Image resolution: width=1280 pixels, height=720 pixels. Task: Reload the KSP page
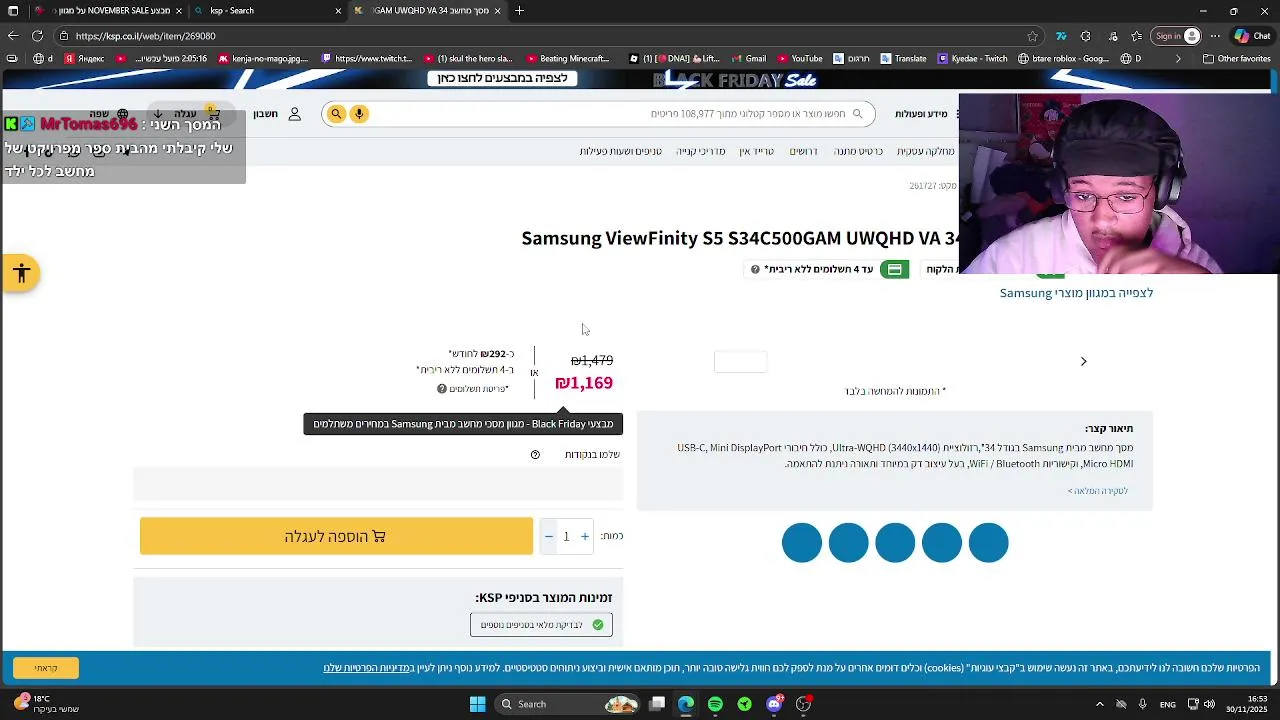[37, 36]
